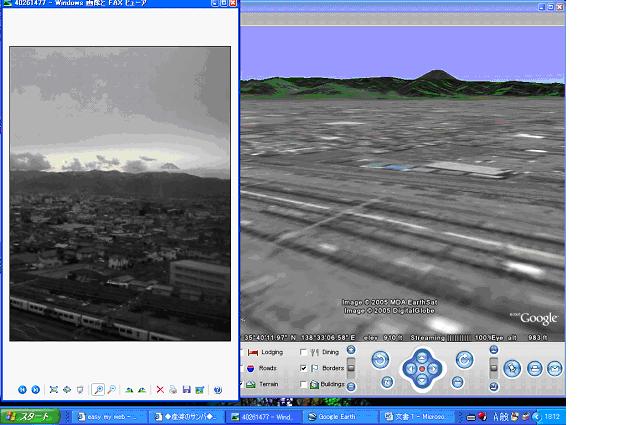Click the zoom slider handle
The image size is (640, 425).
pyautogui.click(x=351, y=366)
